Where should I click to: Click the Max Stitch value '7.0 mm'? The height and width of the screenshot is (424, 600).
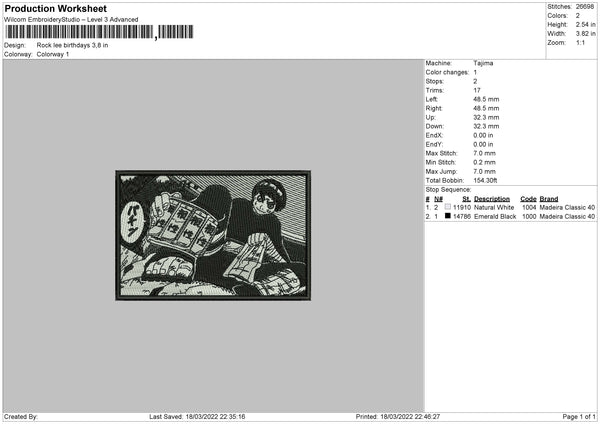point(484,153)
